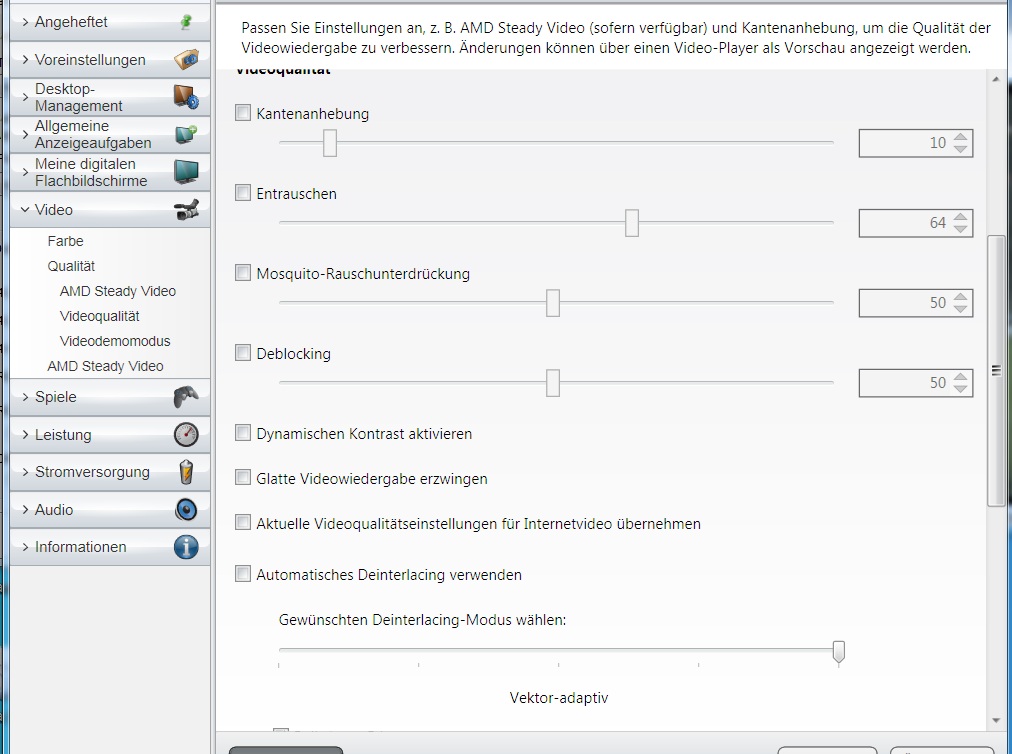Expand the Informationen section
The image size is (1012, 754).
pyautogui.click(x=25, y=547)
